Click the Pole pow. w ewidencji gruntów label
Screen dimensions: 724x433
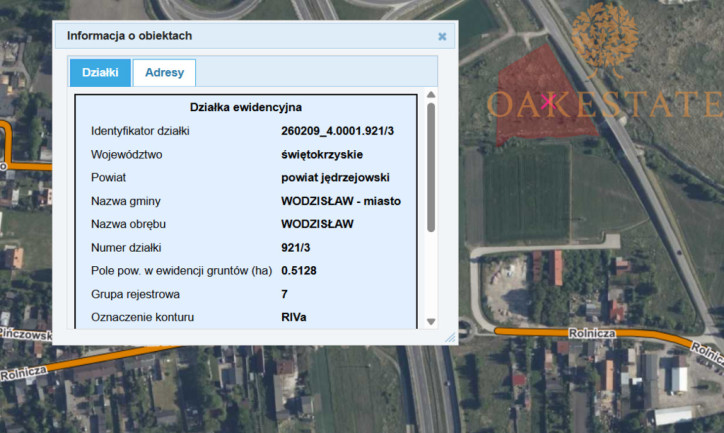pos(181,271)
